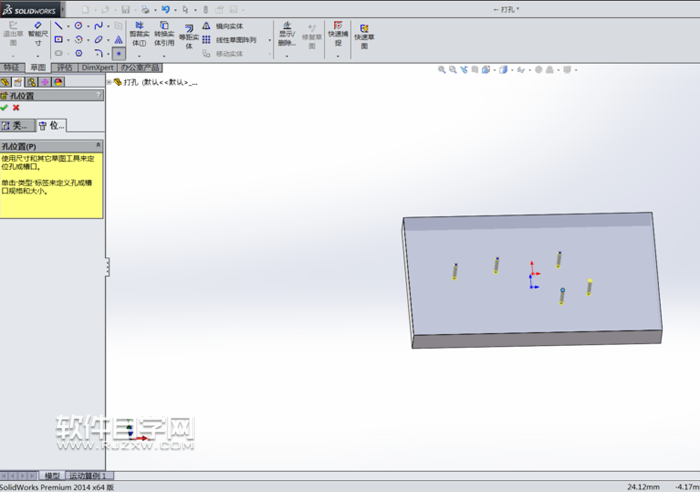Viewport: 700px width, 492px height.
Task: Open dropdown next to the Rectangle tool
Action: pos(68,40)
